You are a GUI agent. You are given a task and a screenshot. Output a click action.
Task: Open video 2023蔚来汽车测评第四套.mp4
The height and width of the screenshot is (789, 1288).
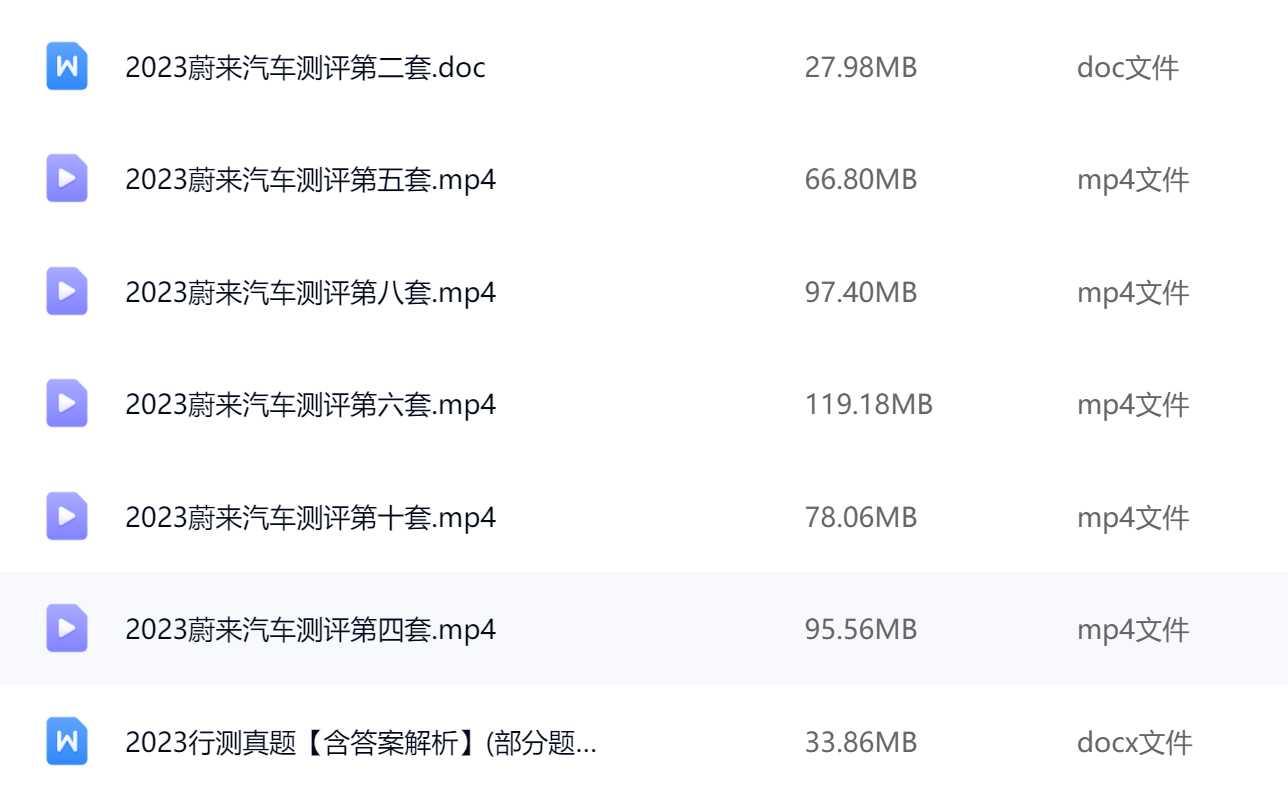[310, 630]
